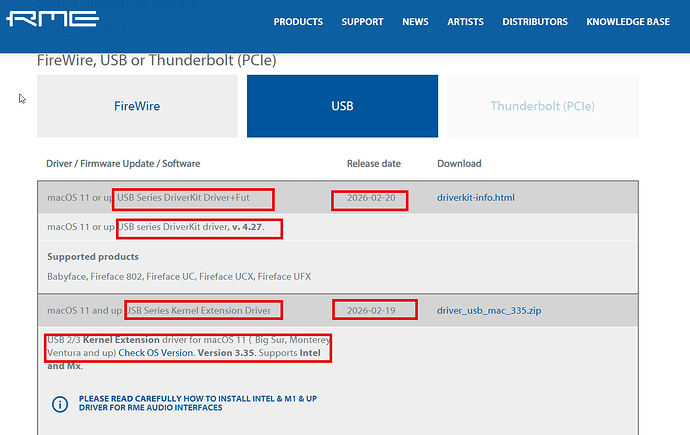Open the KNOWLEDGE BASE page

(x=629, y=22)
